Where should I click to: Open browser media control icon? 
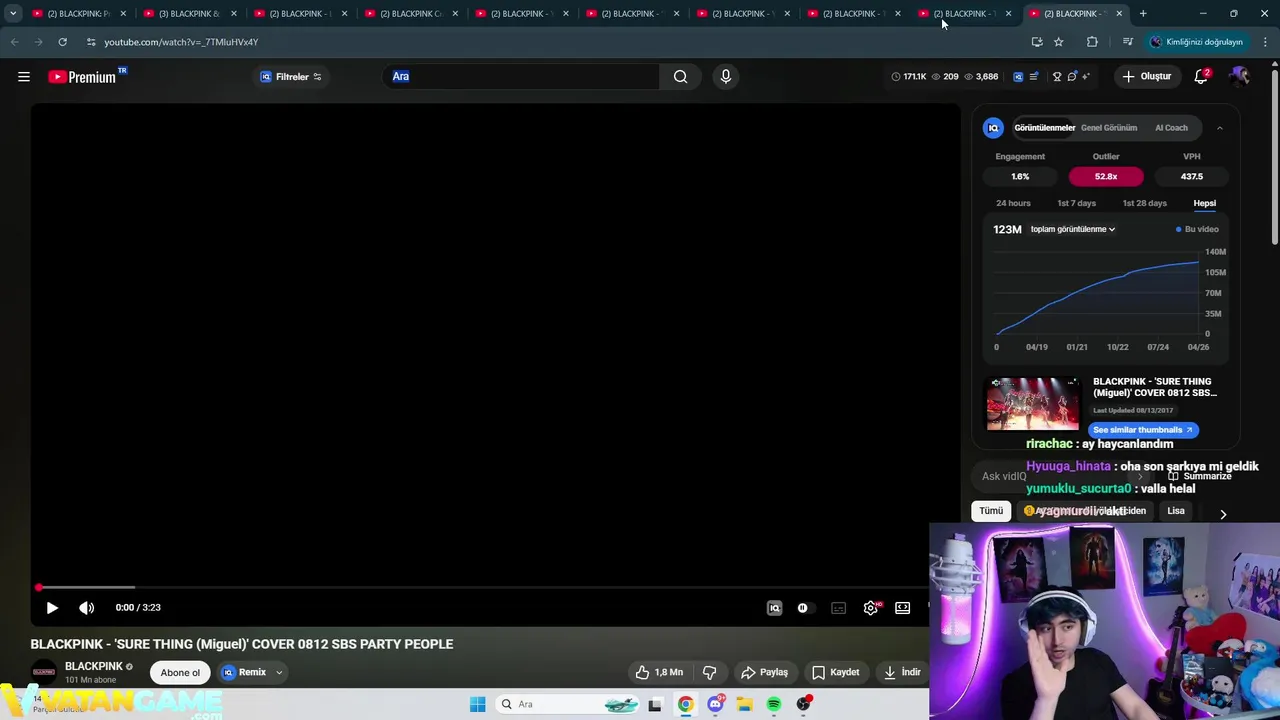pyautogui.click(x=1128, y=42)
